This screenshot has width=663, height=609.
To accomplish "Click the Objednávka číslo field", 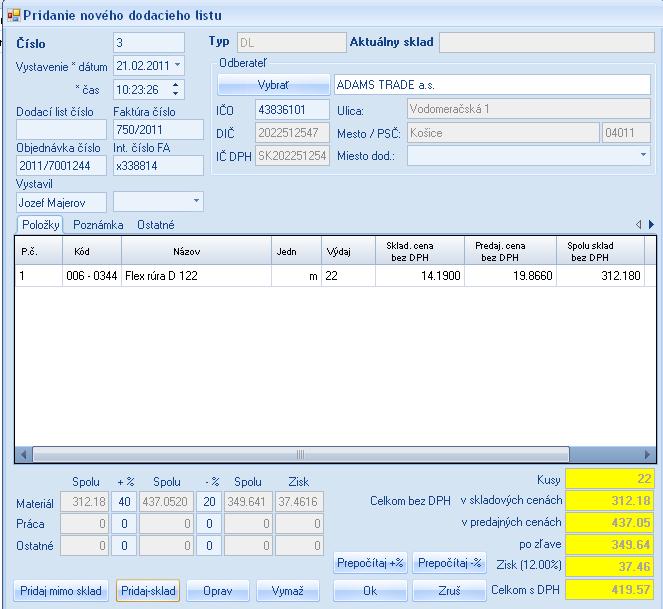I will [61, 165].
